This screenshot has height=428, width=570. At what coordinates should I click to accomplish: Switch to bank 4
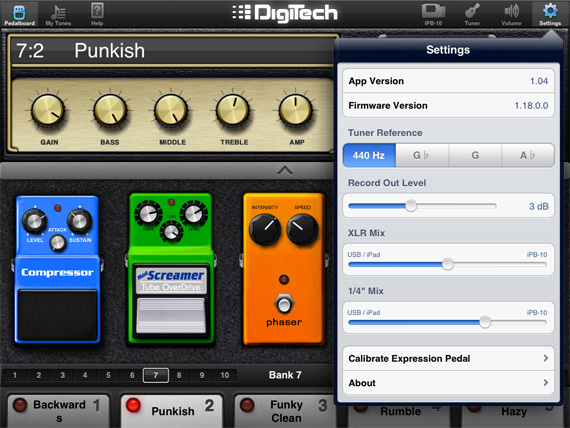(85, 375)
